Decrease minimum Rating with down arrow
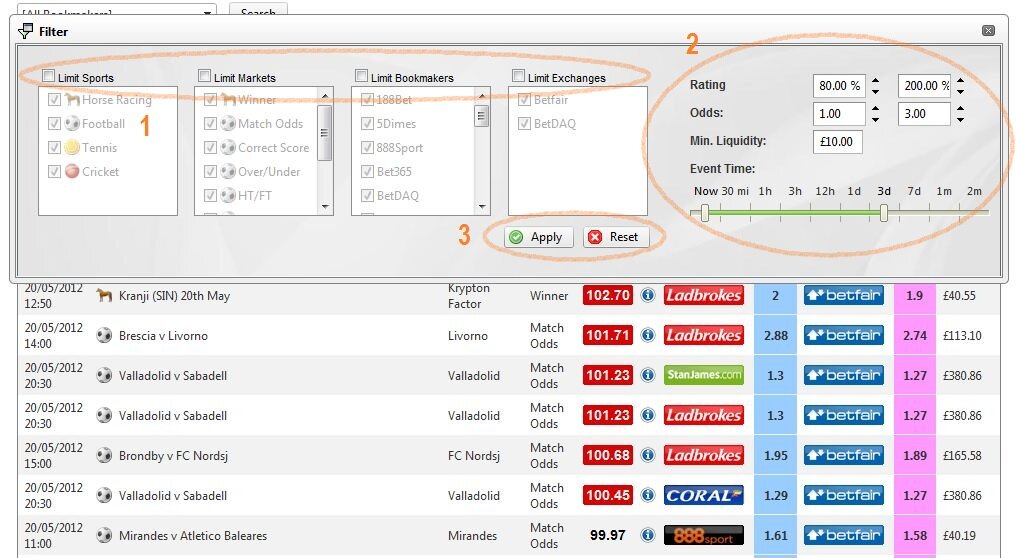 pos(876,91)
